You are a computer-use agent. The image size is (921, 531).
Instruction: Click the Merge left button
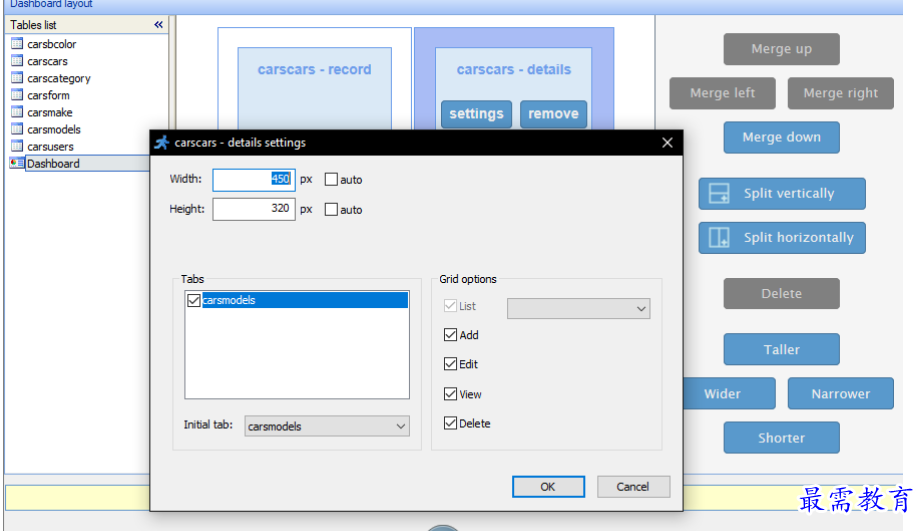pos(722,93)
